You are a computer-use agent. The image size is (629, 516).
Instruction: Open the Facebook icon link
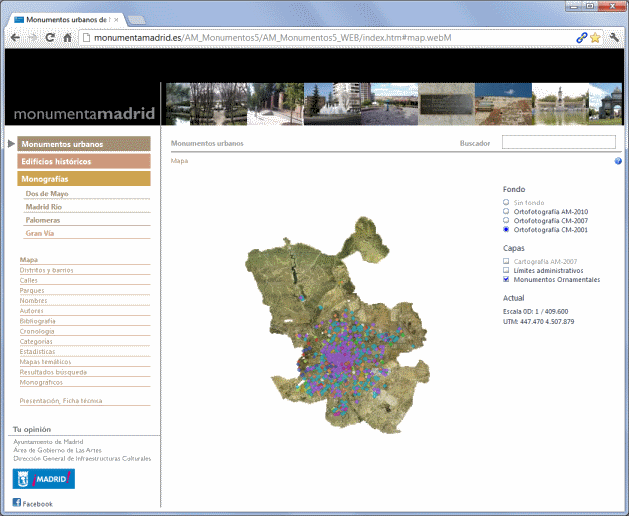click(16, 502)
